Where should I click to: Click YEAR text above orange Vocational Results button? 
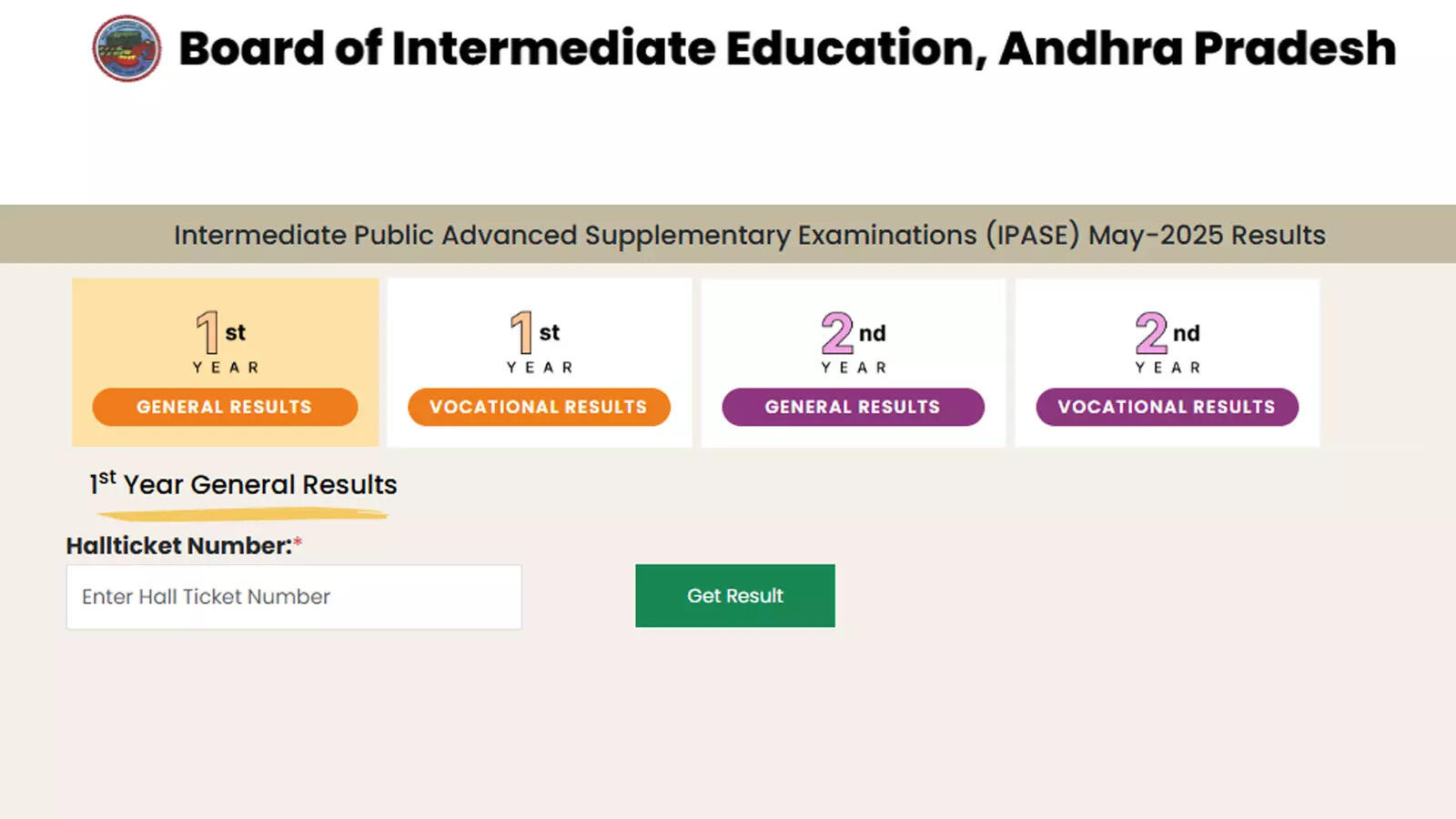click(x=540, y=368)
